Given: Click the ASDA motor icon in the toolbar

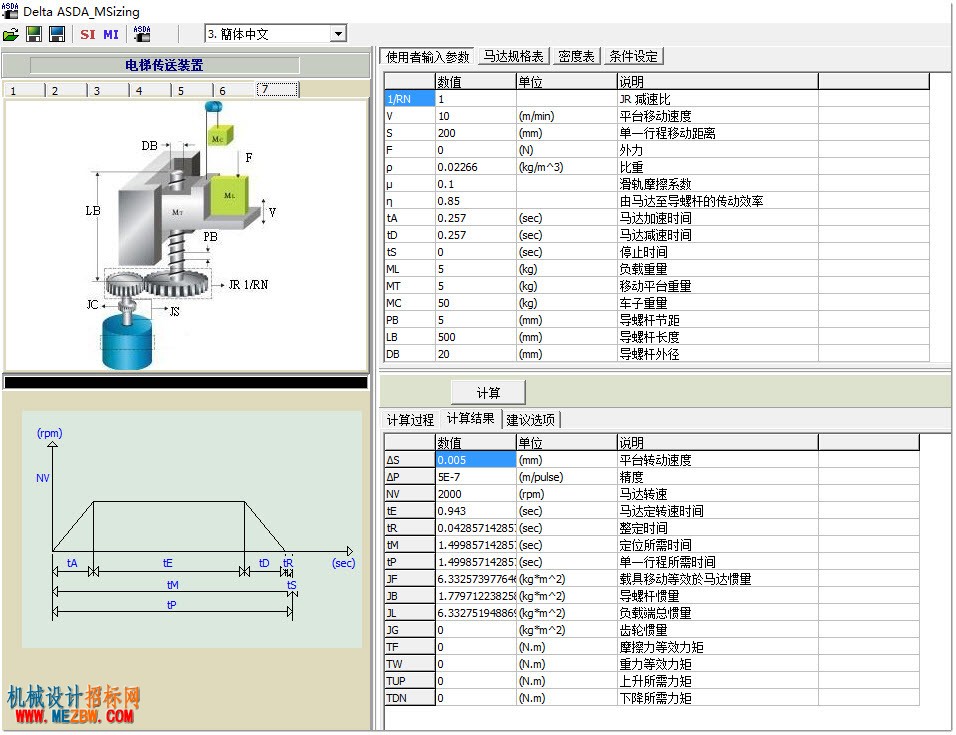Looking at the screenshot, I should coord(142,34).
